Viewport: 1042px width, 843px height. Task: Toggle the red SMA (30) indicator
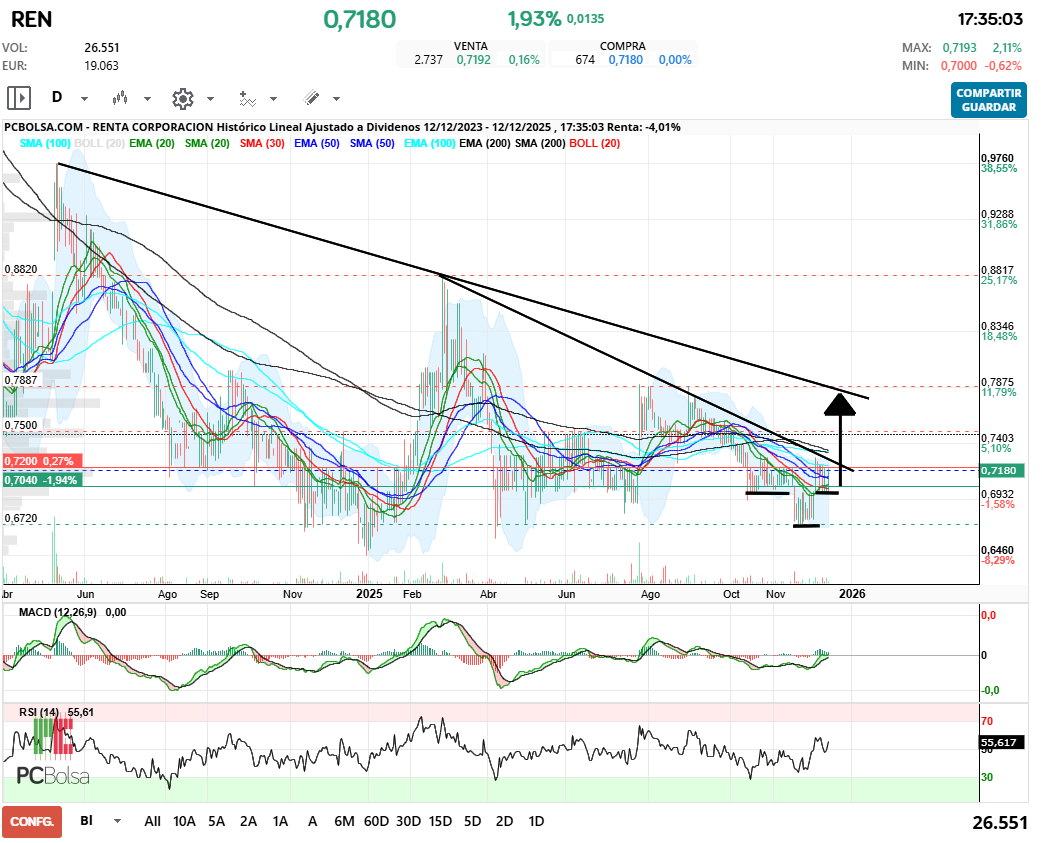263,144
